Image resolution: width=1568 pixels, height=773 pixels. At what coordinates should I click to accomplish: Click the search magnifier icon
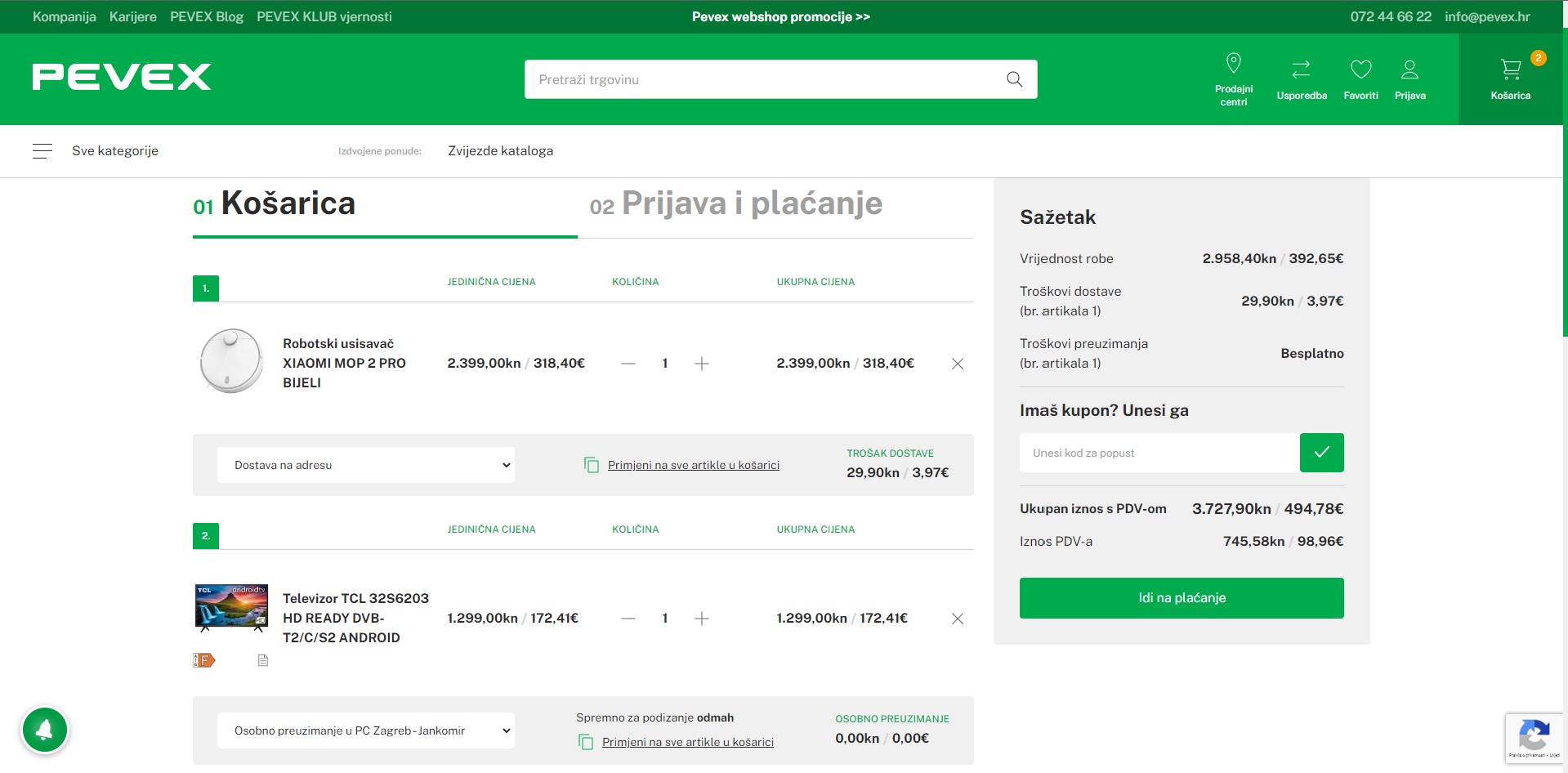click(x=1014, y=79)
